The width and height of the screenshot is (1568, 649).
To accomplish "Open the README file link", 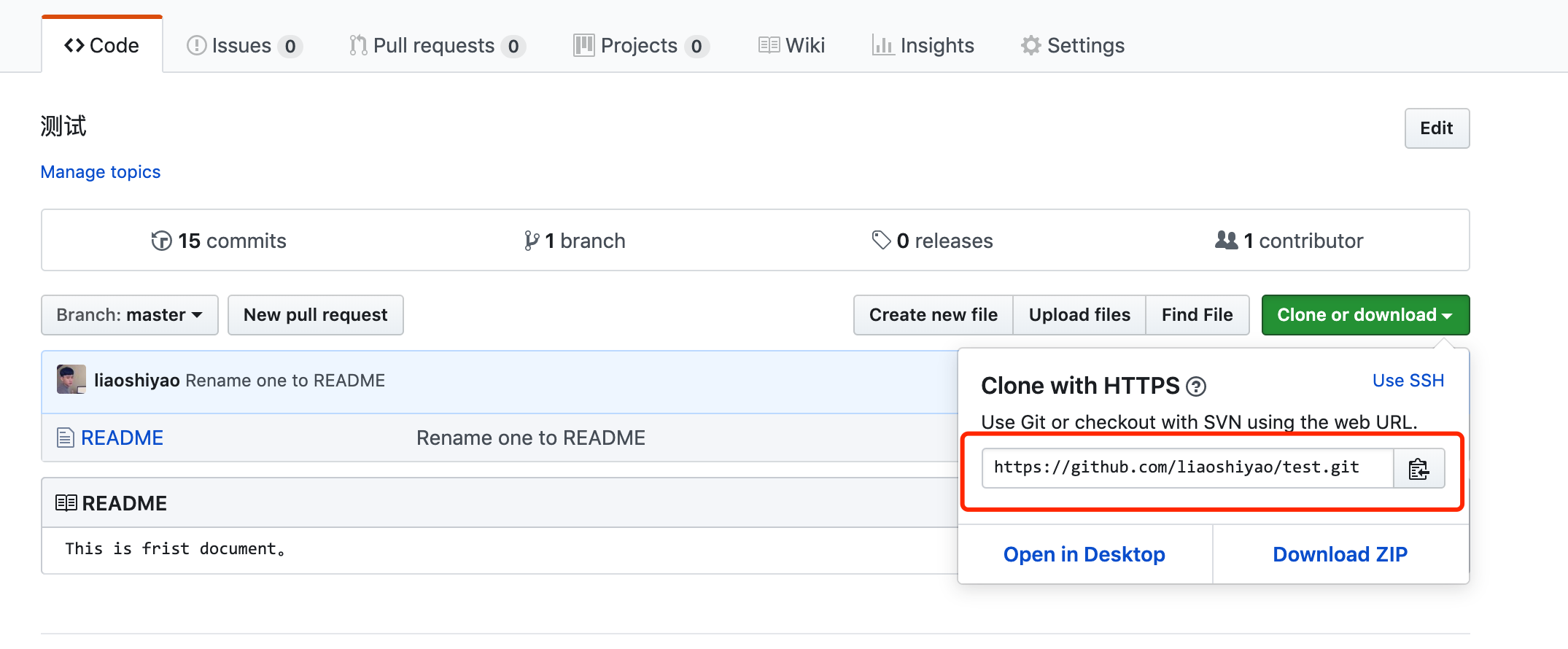I will point(122,438).
